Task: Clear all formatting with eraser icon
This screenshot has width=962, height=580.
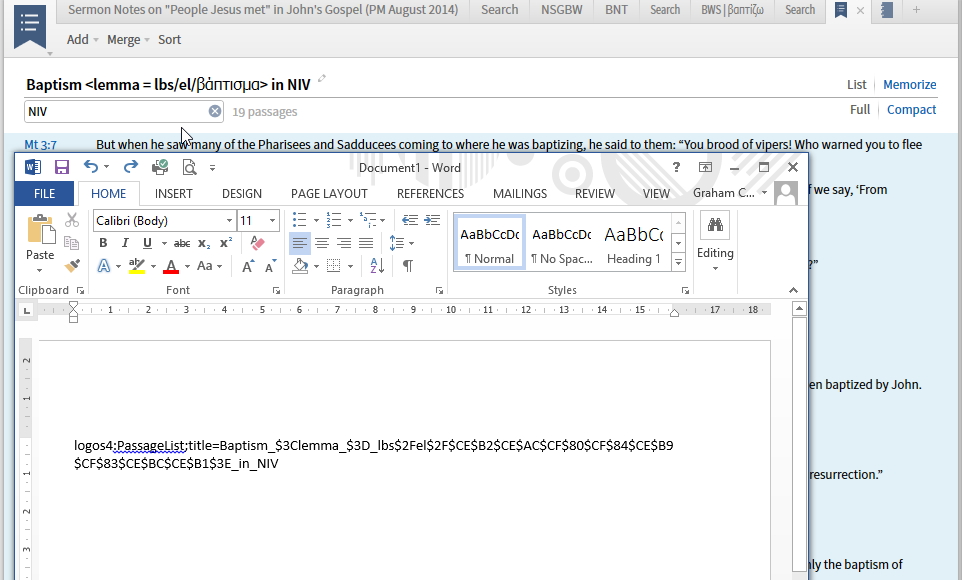Action: click(258, 243)
